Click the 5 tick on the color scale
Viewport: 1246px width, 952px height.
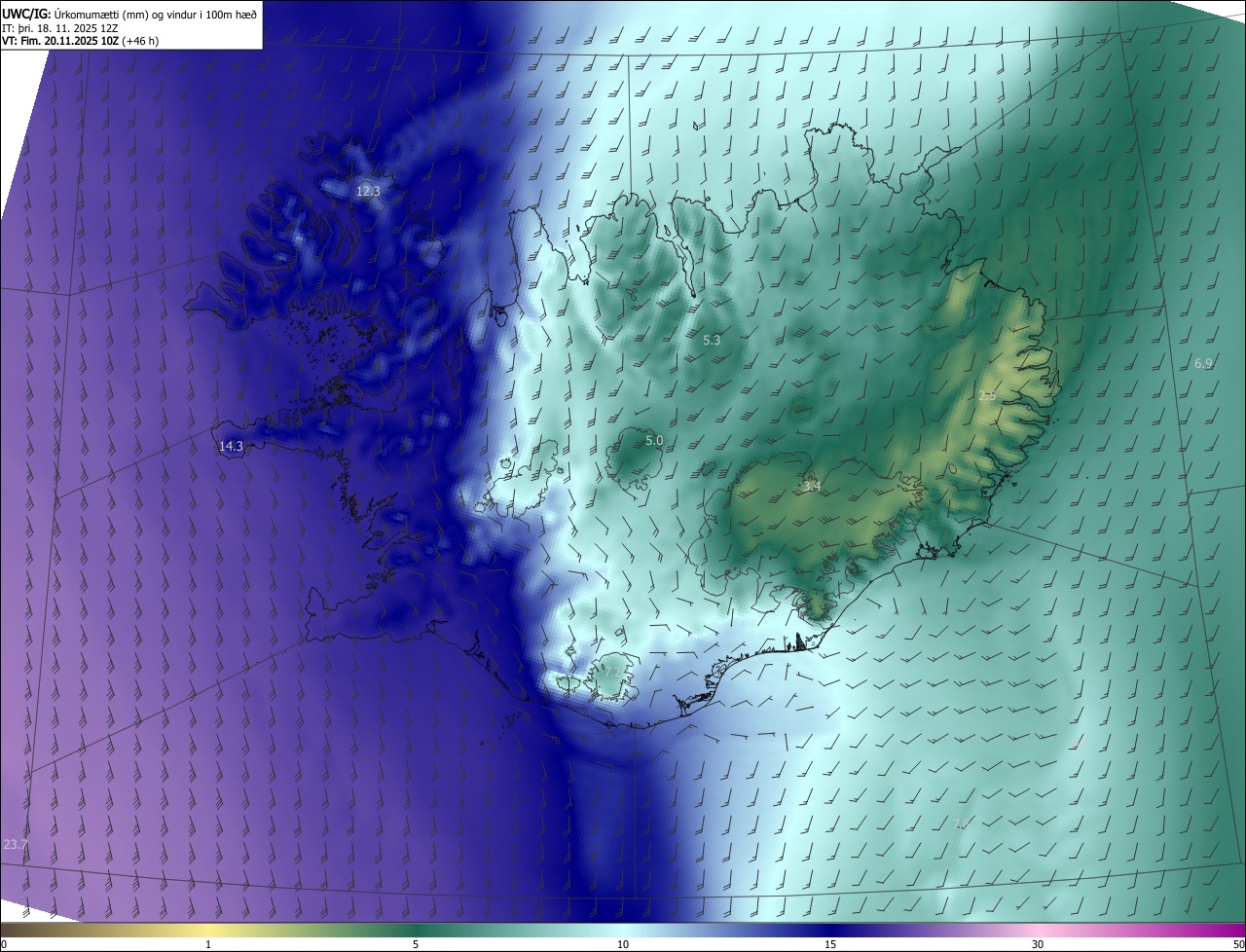coord(416,944)
